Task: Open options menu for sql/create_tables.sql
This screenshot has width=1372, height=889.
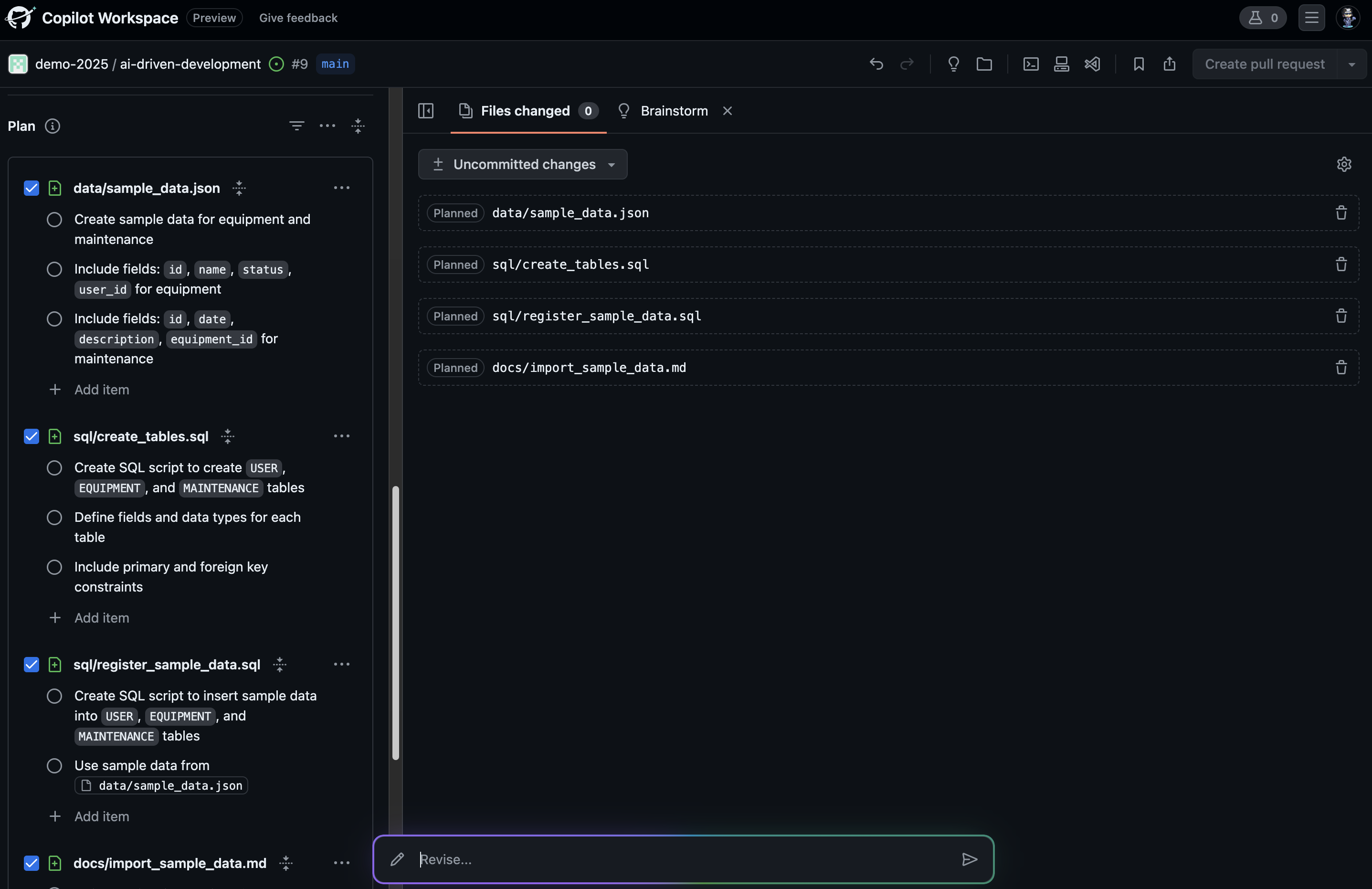Action: pos(341,436)
